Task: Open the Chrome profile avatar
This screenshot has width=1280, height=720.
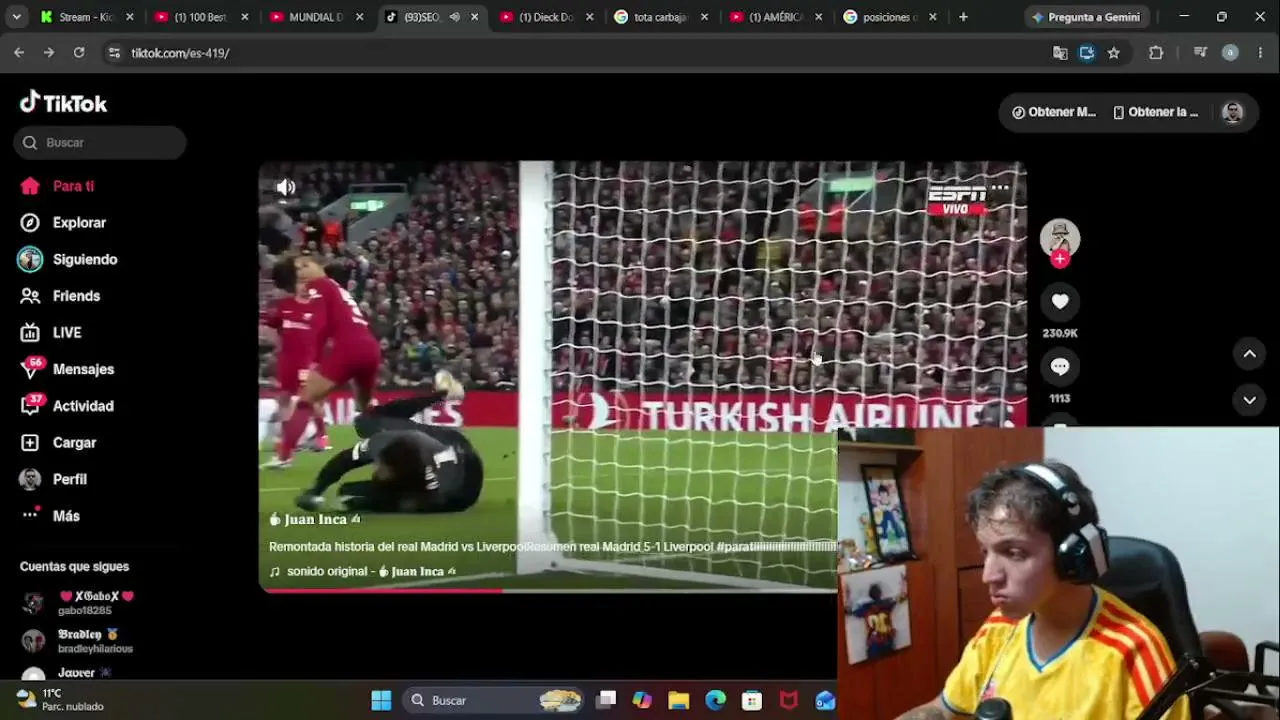Action: [1230, 53]
